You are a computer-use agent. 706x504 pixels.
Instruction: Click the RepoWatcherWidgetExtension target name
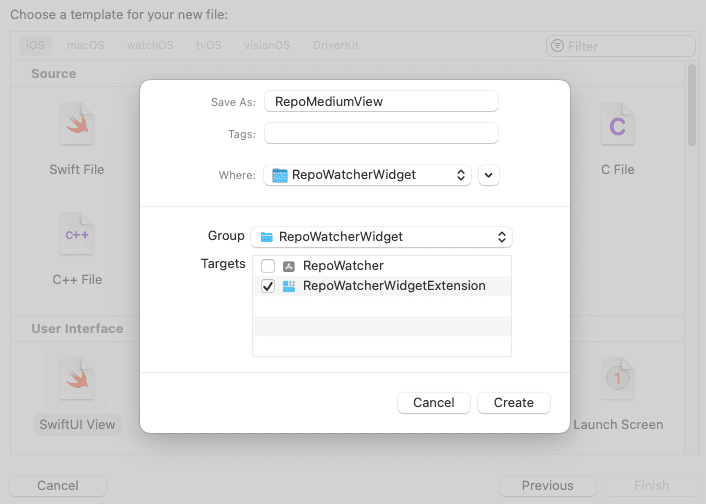coord(394,286)
